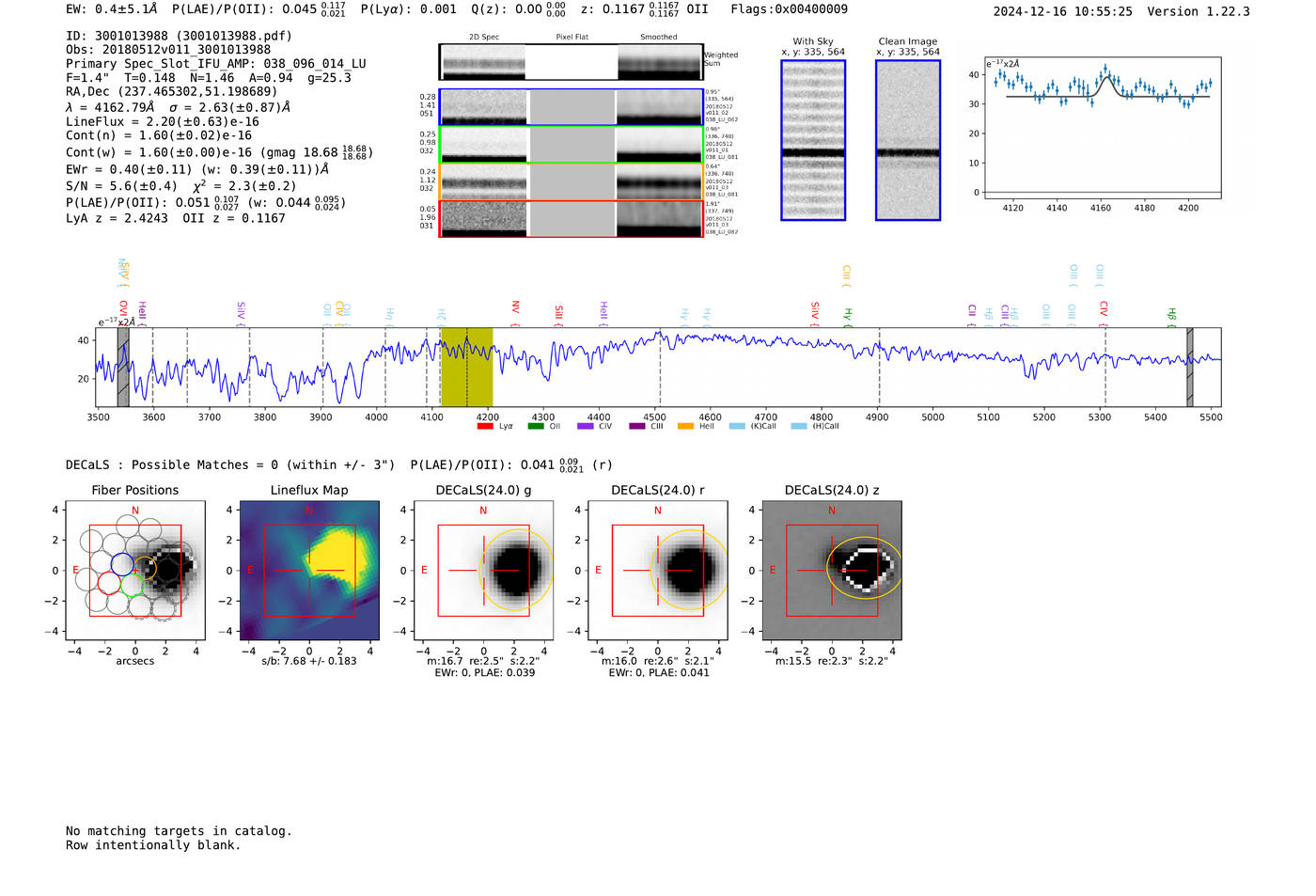
Task: Click the RA,Dec coordinates text
Action: [172, 91]
